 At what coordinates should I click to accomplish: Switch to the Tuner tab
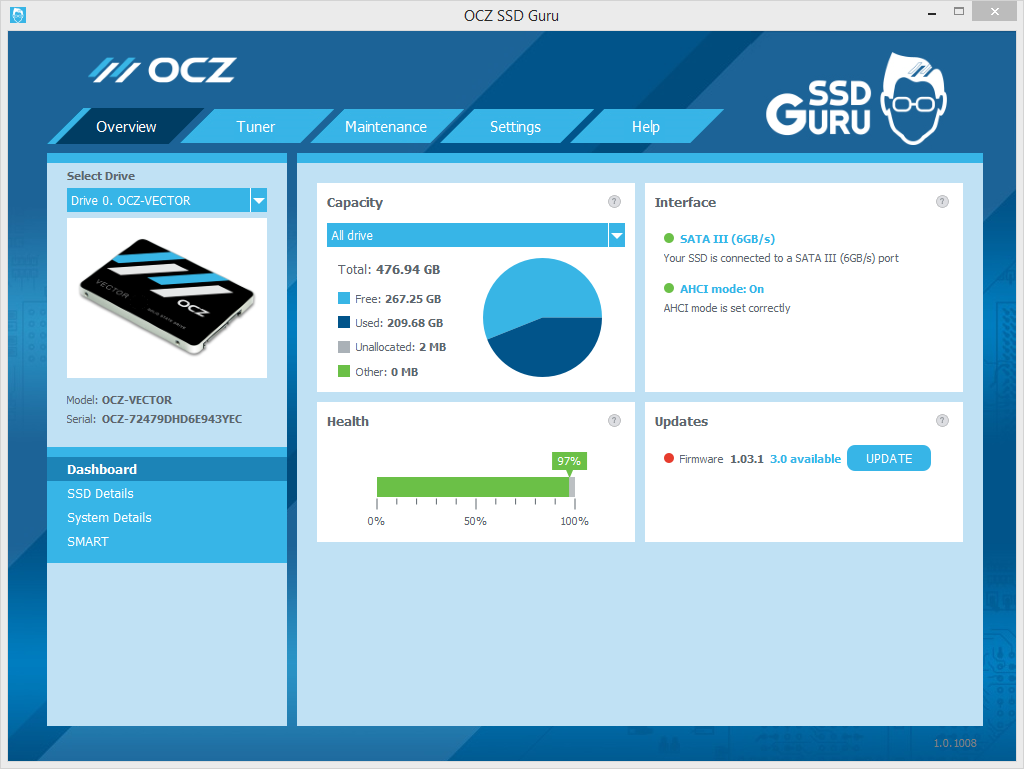pyautogui.click(x=256, y=126)
